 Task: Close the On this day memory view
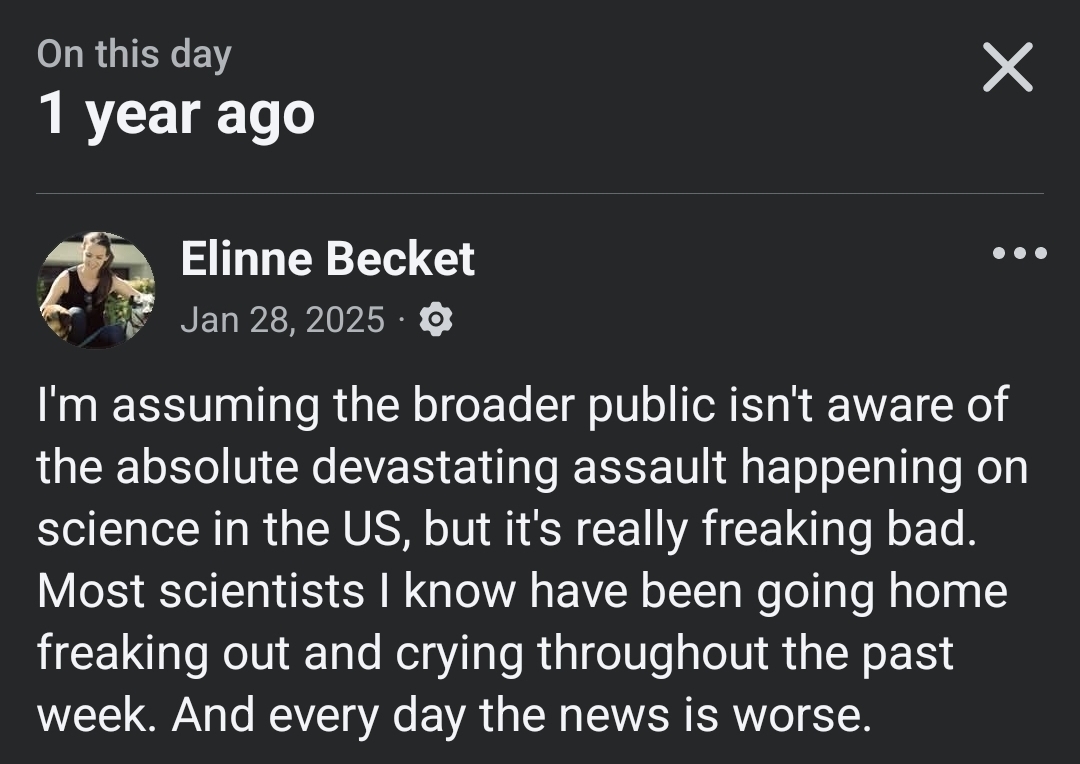[x=1007, y=69]
